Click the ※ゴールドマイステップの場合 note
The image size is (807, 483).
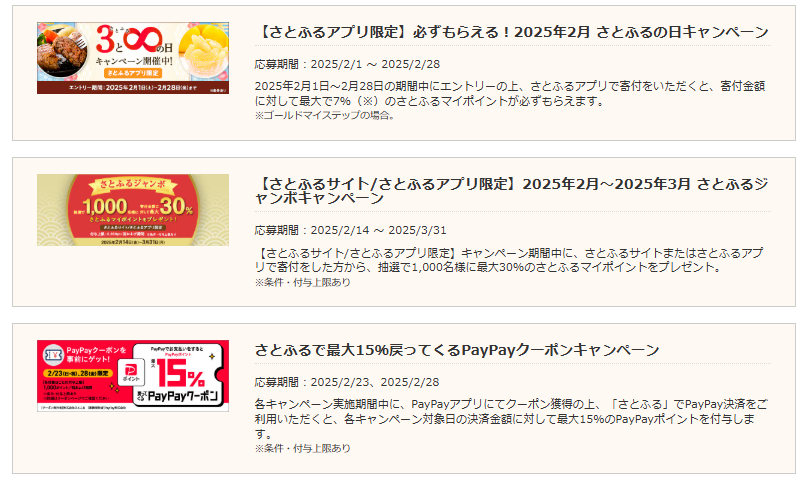[x=325, y=115]
